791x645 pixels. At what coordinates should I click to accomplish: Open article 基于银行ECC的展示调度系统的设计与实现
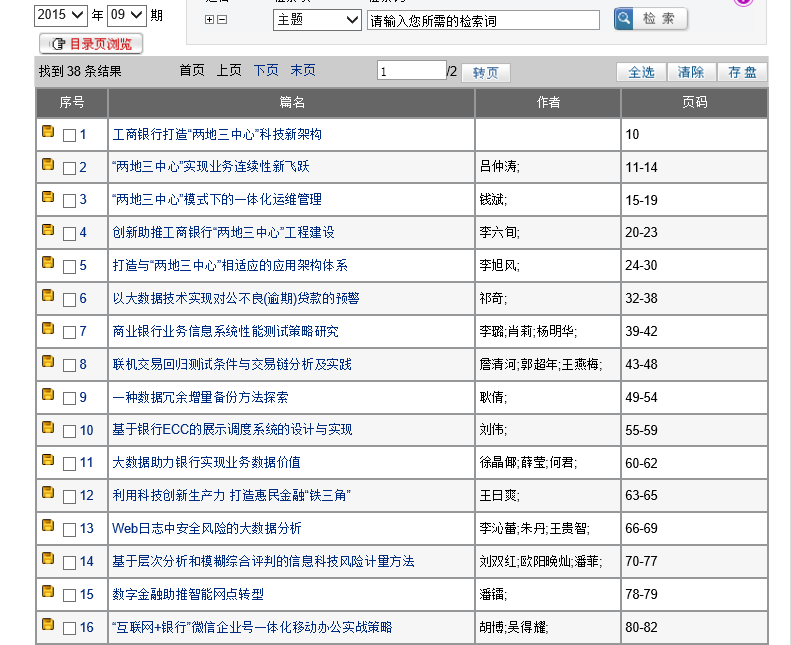pos(232,430)
